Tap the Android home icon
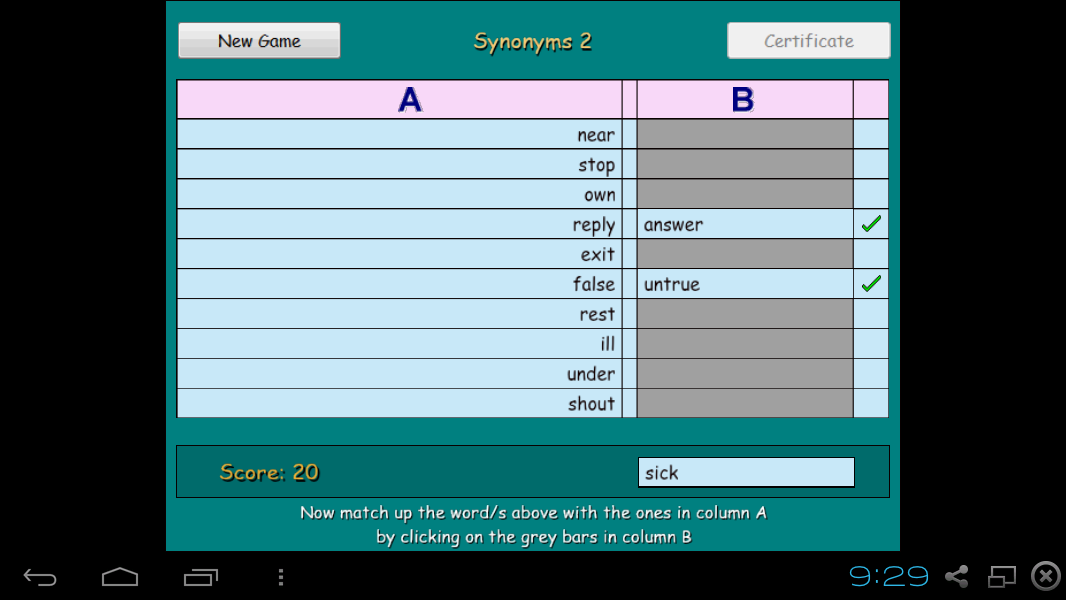Viewport: 1066px width, 600px height. pos(120,577)
